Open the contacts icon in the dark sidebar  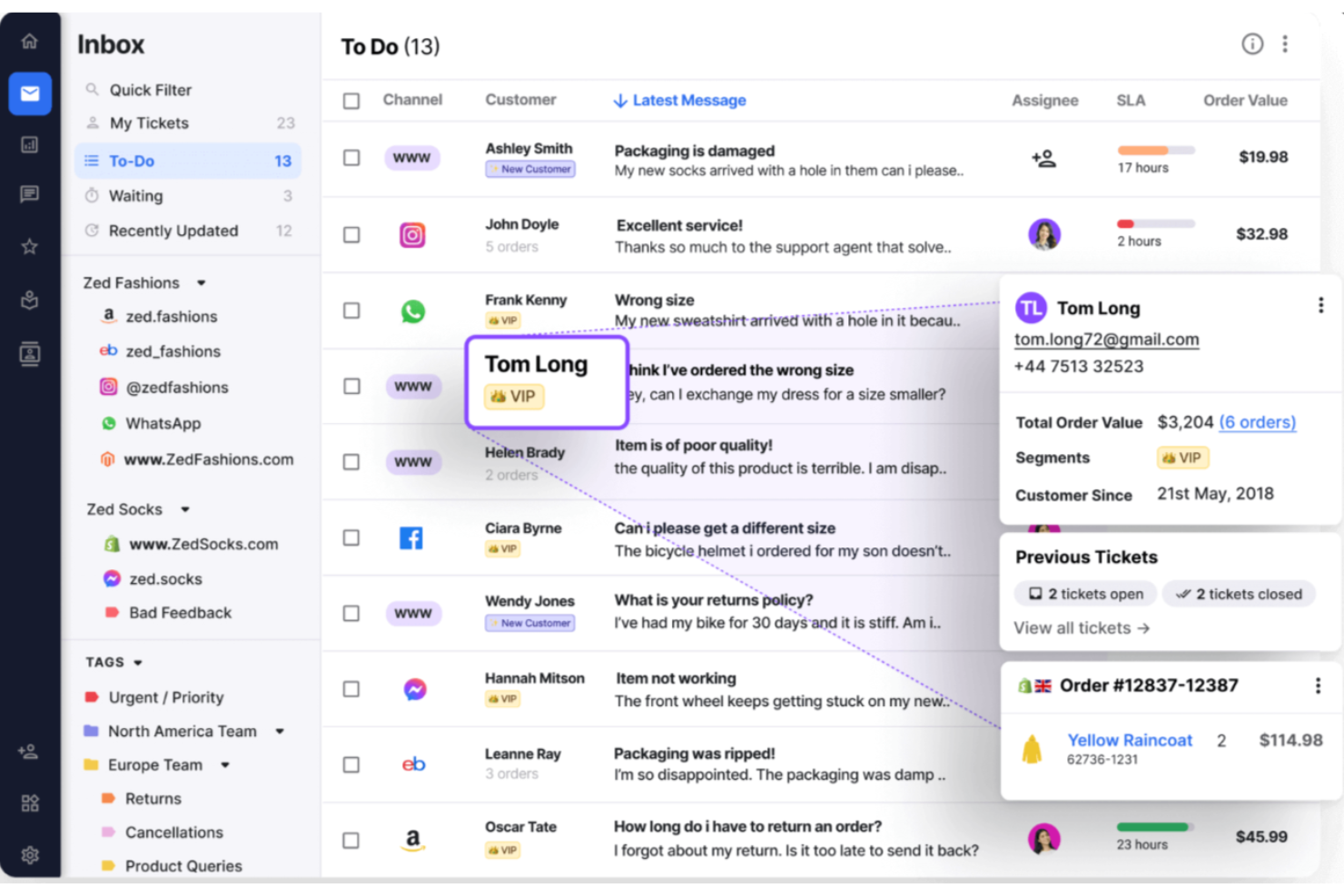(x=30, y=354)
